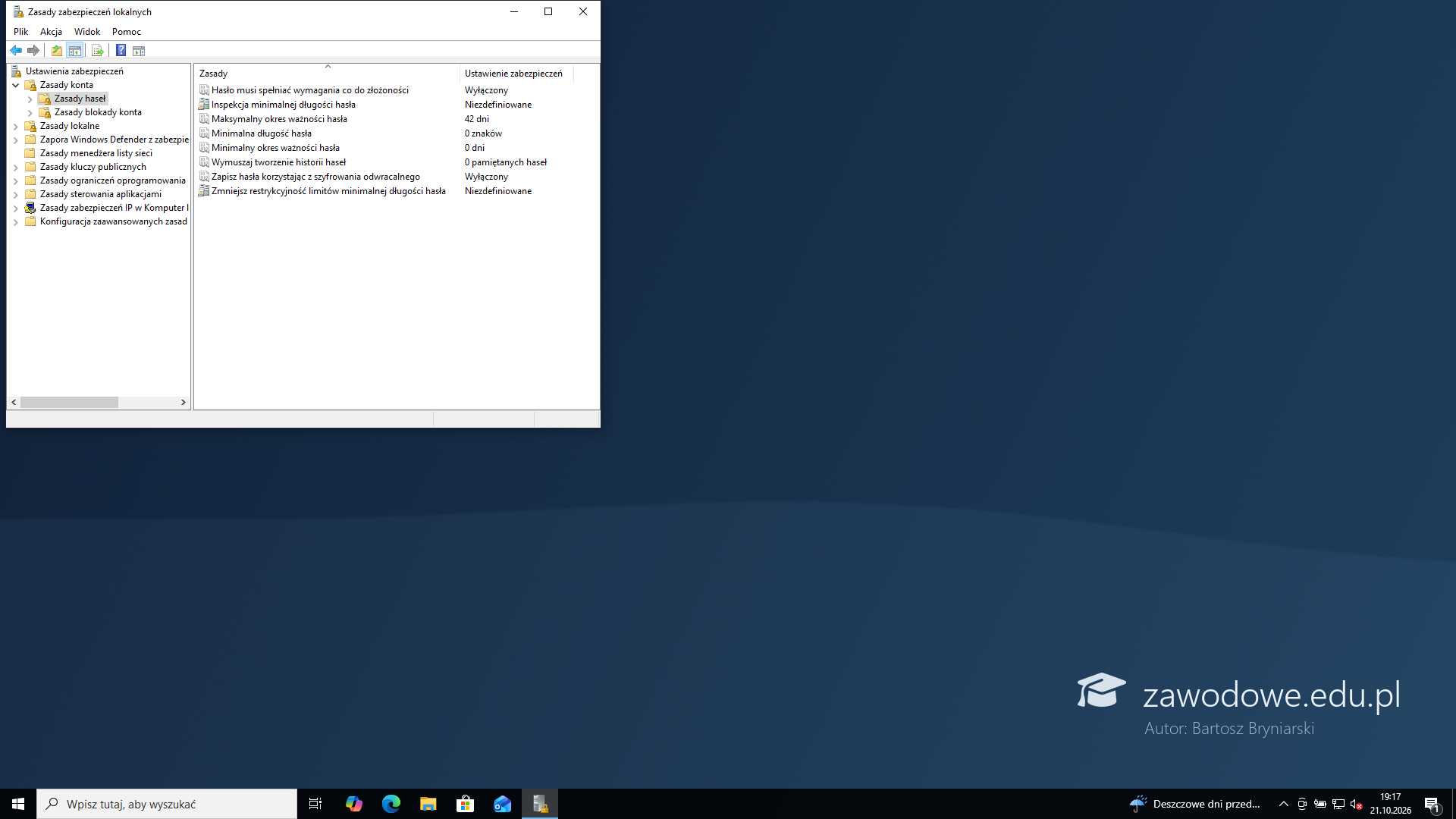This screenshot has width=1456, height=819.
Task: Open Task View on the taskbar
Action: pos(315,804)
